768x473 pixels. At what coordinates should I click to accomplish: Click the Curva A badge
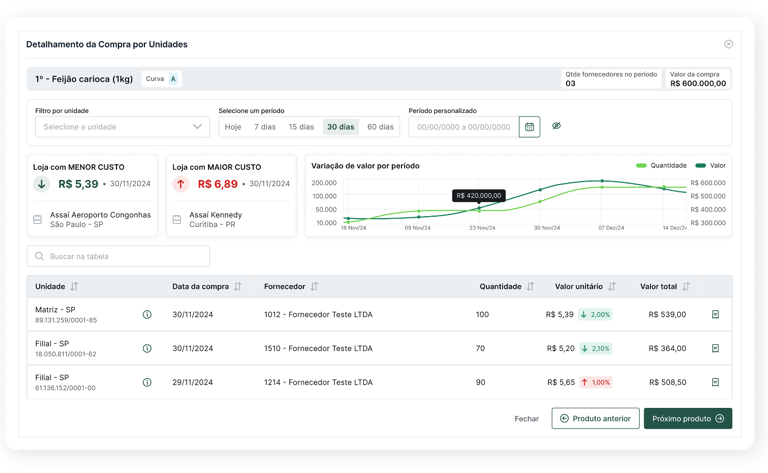[162, 79]
